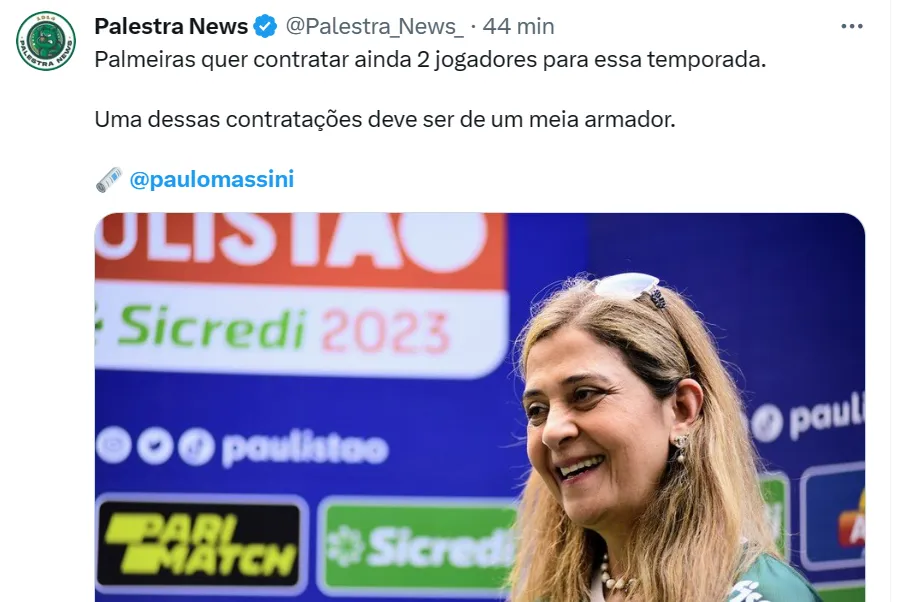Open the @paulomassini mention link
This screenshot has width=913, height=602.
click(211, 179)
